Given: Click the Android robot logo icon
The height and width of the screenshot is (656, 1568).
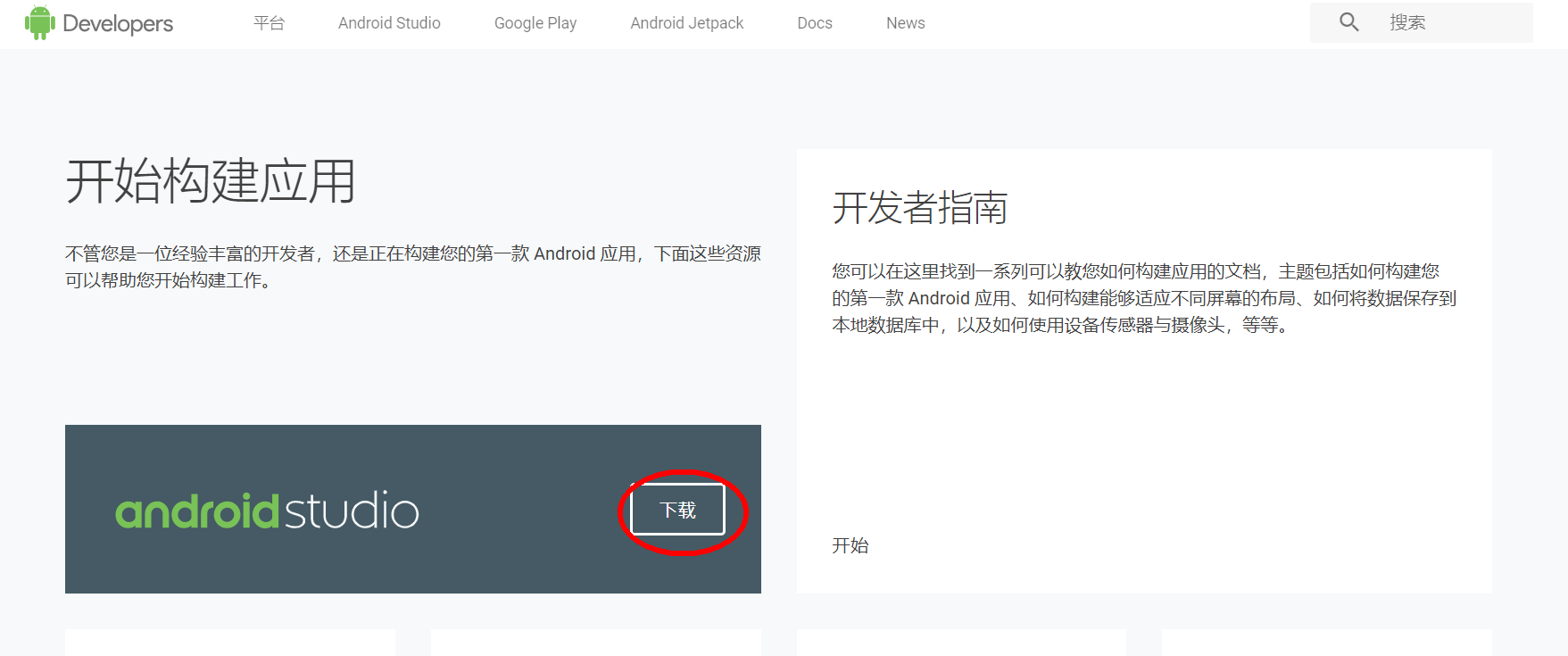Looking at the screenshot, I should pos(39,22).
